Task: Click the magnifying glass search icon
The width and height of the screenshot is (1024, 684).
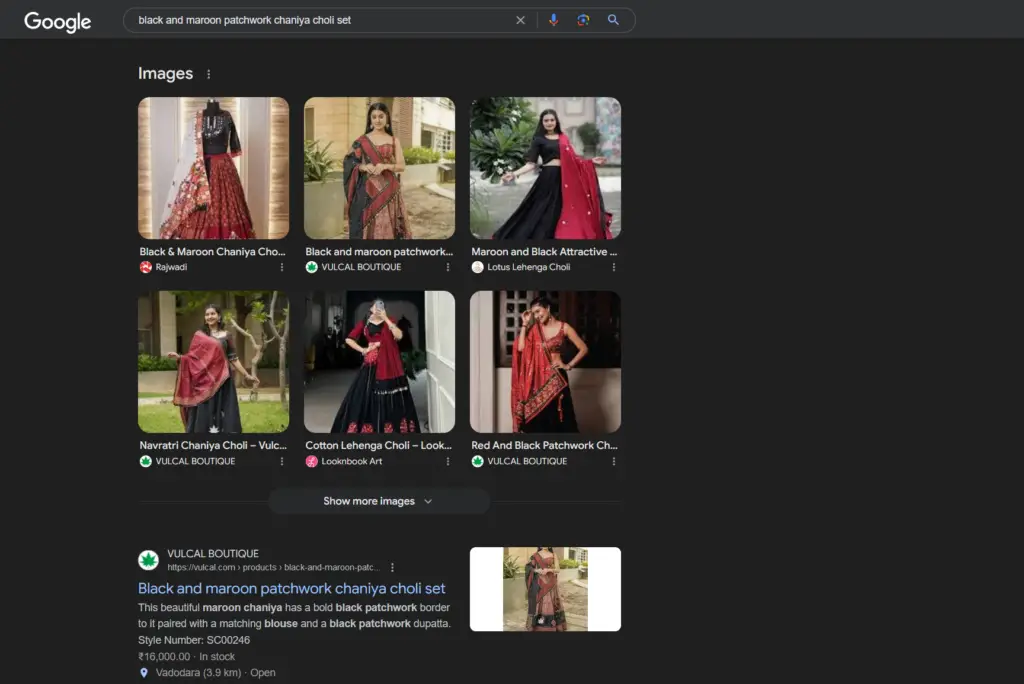Action: (x=613, y=20)
